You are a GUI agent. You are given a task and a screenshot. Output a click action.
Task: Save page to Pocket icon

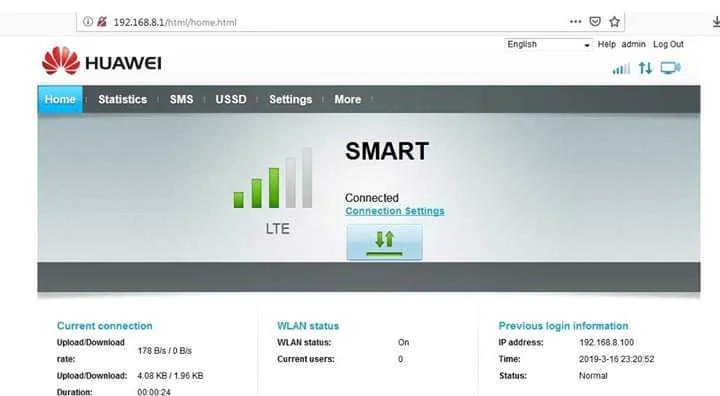(x=595, y=22)
